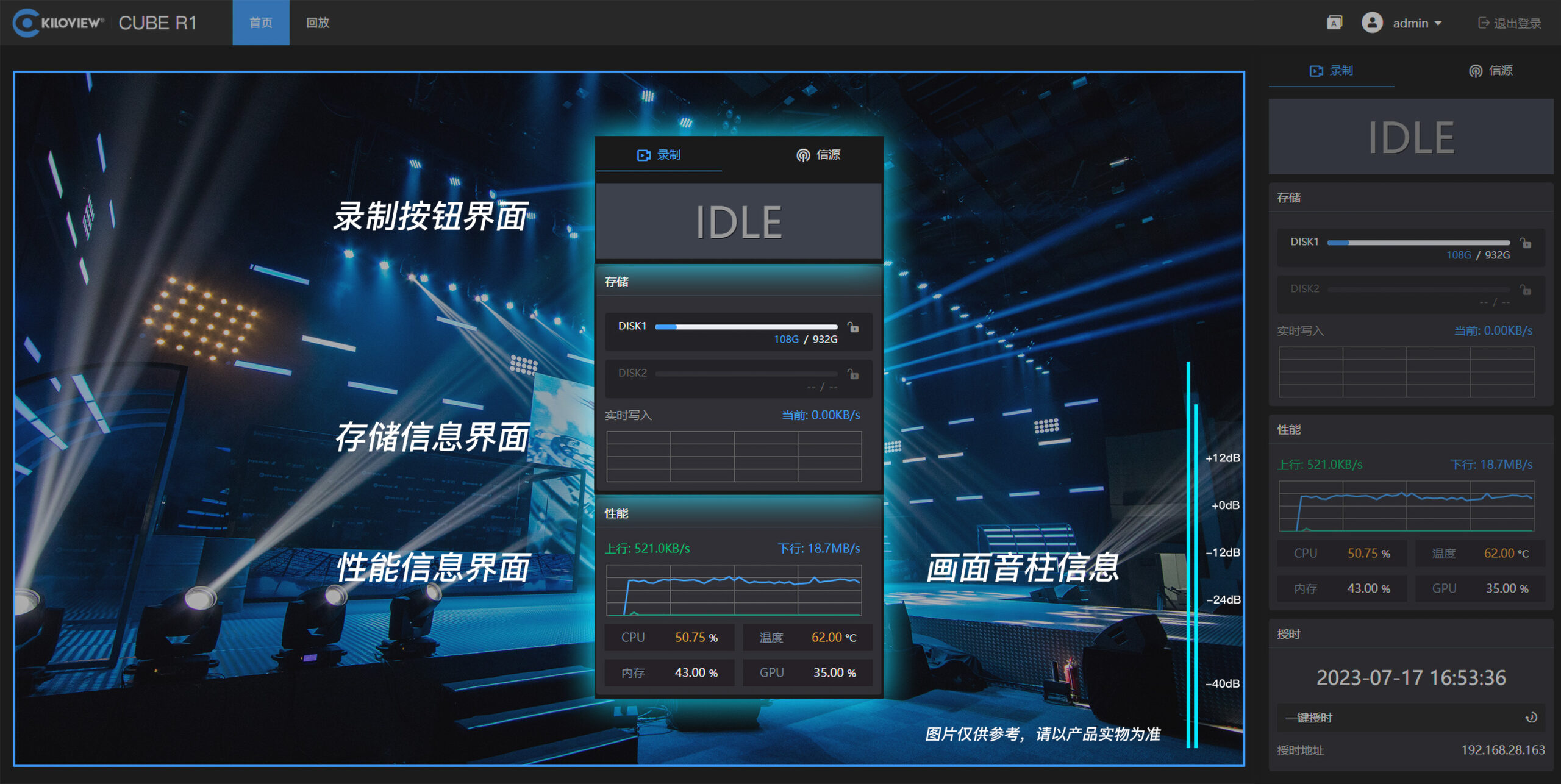Click the logout arrow icon in header
The height and width of the screenshot is (784, 1561).
tap(1484, 23)
